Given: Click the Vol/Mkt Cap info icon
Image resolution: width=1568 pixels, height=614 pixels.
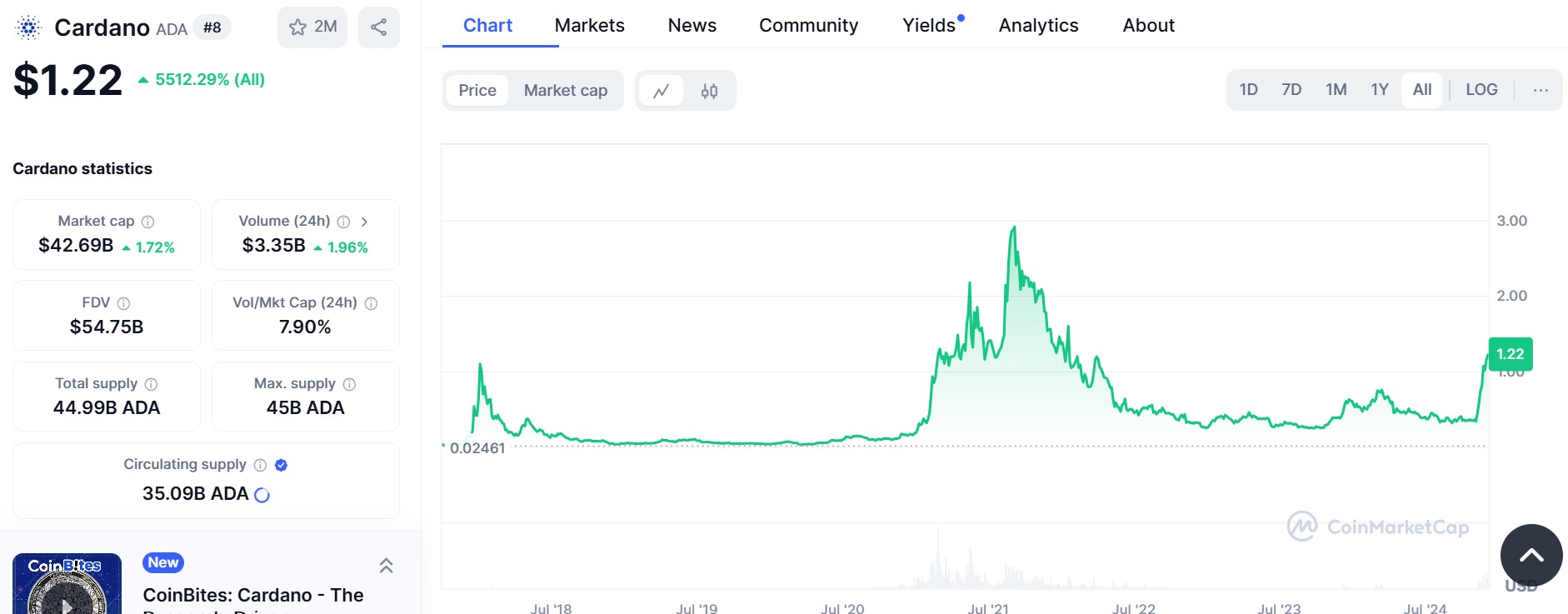Looking at the screenshot, I should pyautogui.click(x=372, y=303).
